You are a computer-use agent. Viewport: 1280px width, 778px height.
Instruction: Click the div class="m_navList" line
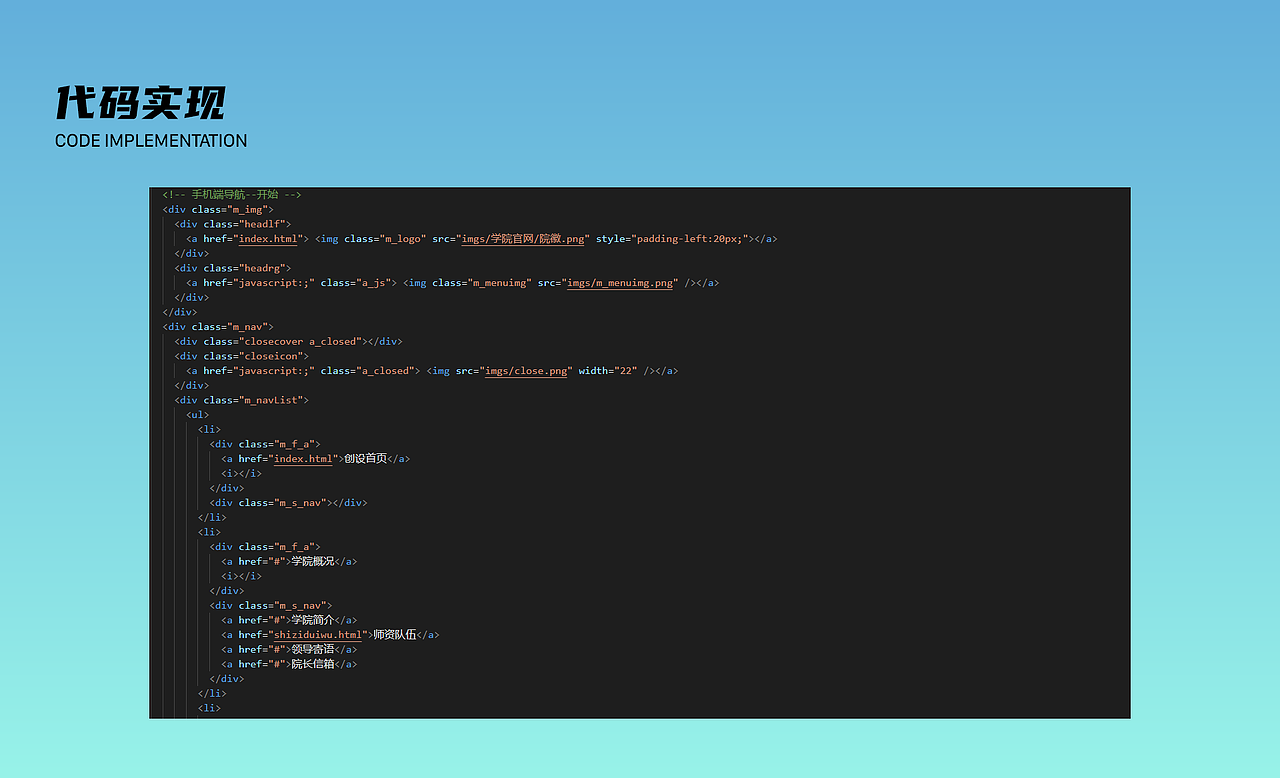click(242, 400)
